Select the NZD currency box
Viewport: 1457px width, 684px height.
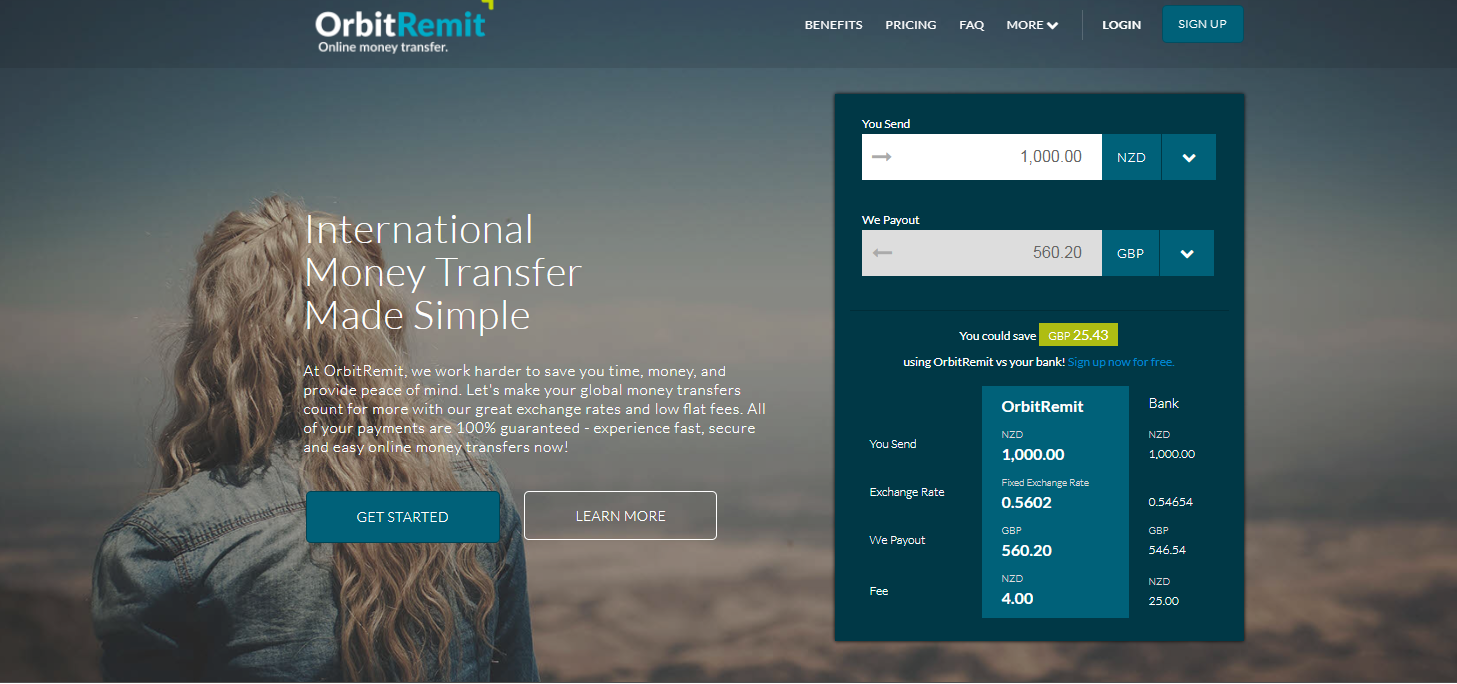pos(1131,157)
